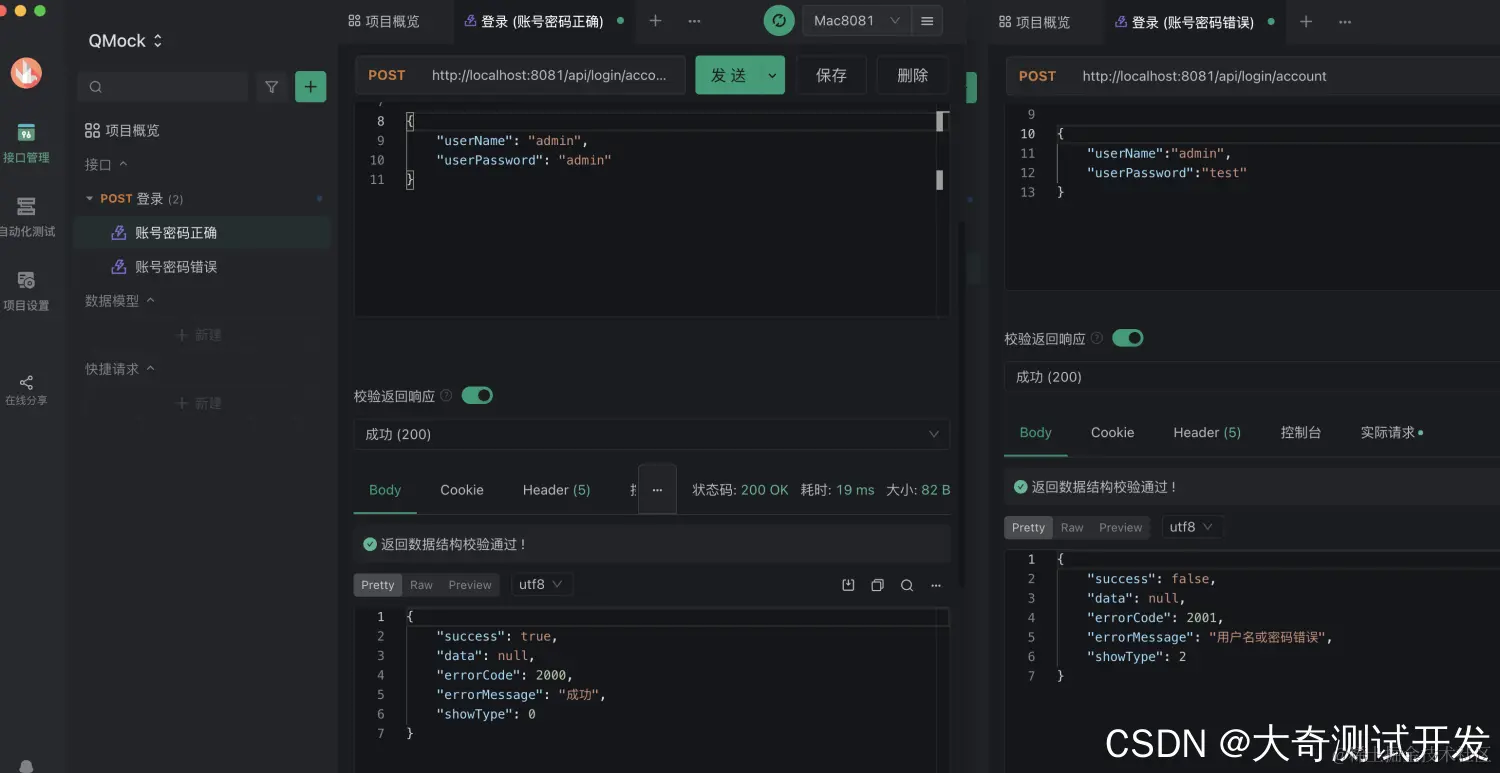1500x773 pixels.
Task: Click the 保存 save button
Action: click(x=831, y=75)
